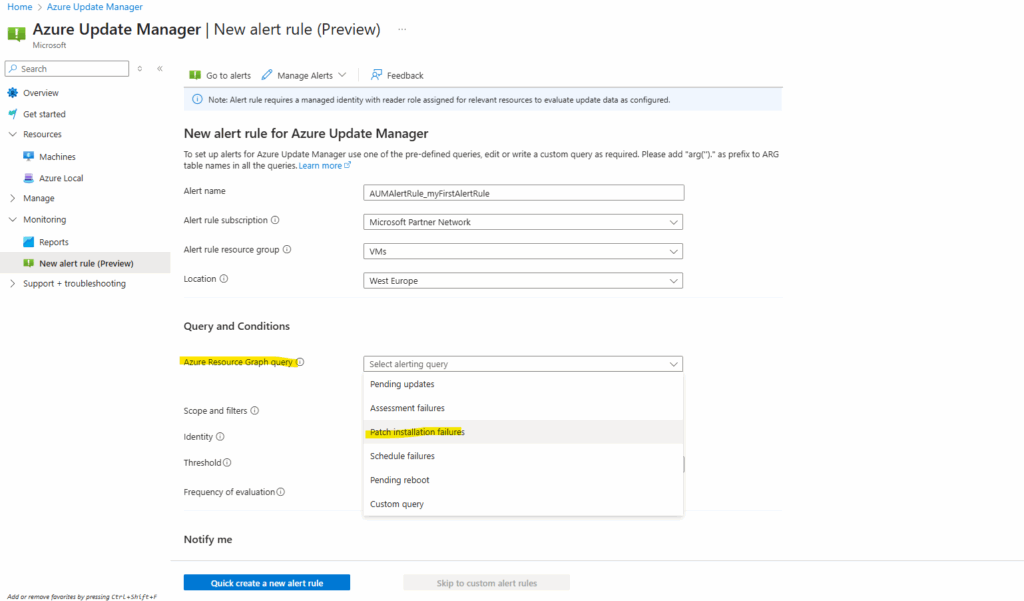Open the Location dropdown showing West Europe
The width and height of the screenshot is (1024, 601).
523,281
